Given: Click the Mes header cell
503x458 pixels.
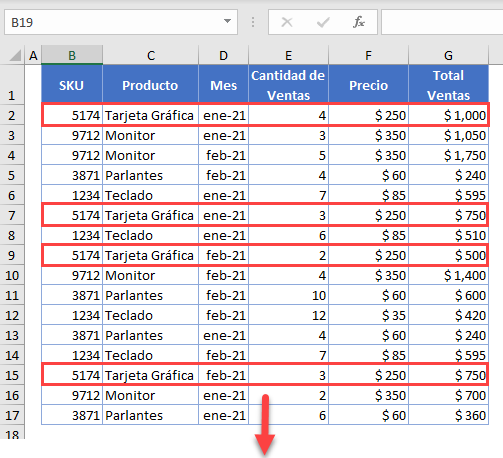Looking at the screenshot, I should coord(223,84).
